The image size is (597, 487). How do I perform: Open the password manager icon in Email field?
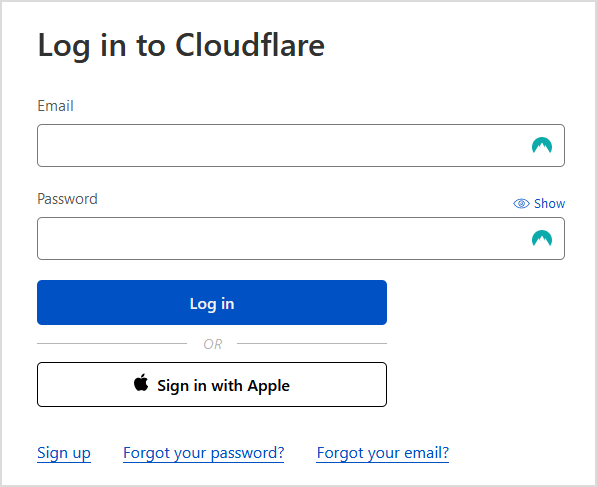(x=542, y=145)
